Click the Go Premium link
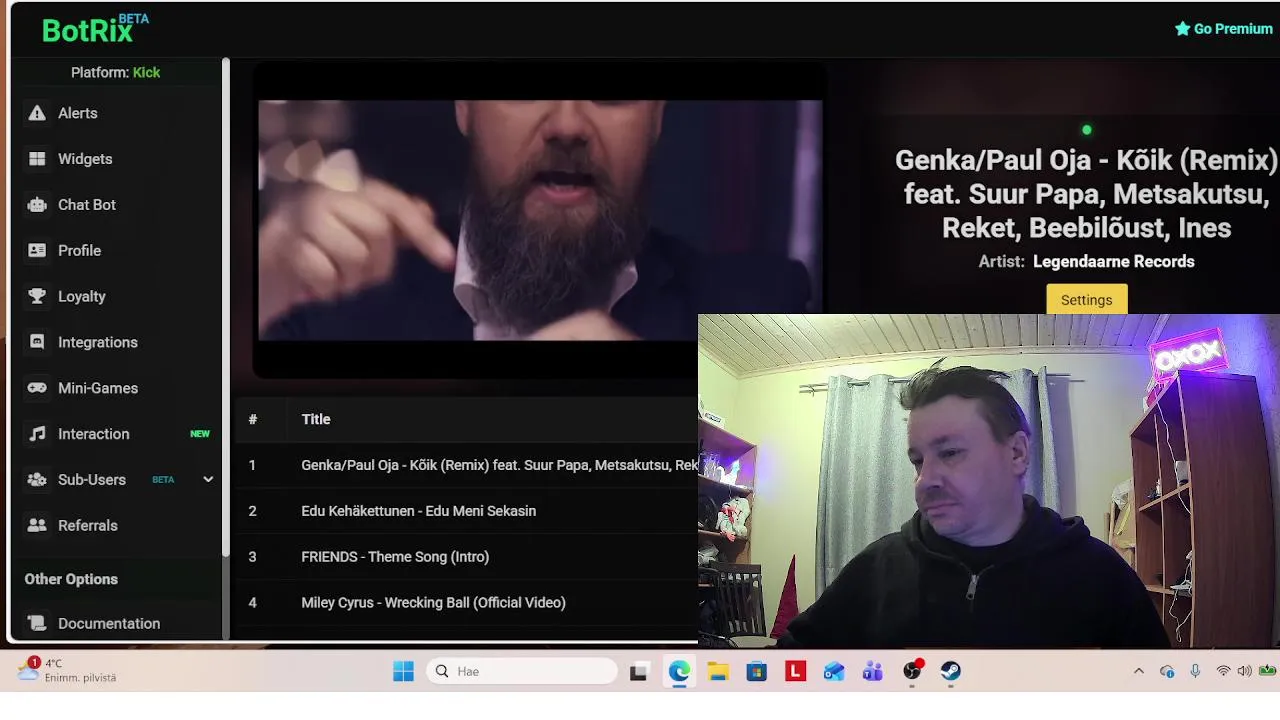 (x=1224, y=29)
